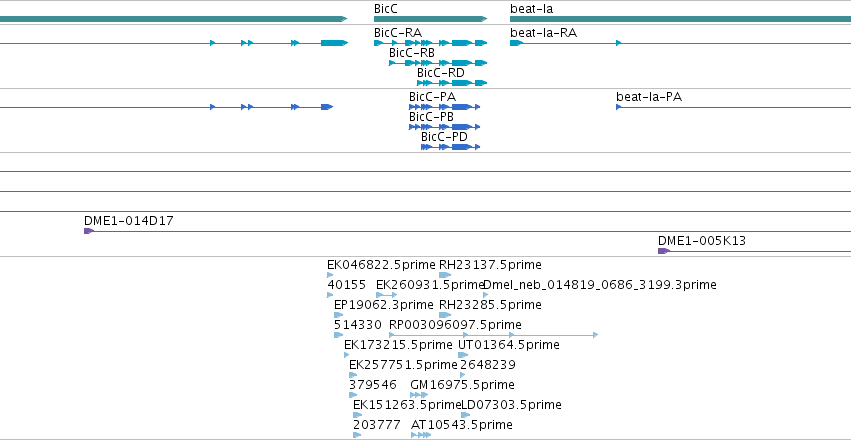Open the BicC-RA transcript feature

click(x=430, y=43)
